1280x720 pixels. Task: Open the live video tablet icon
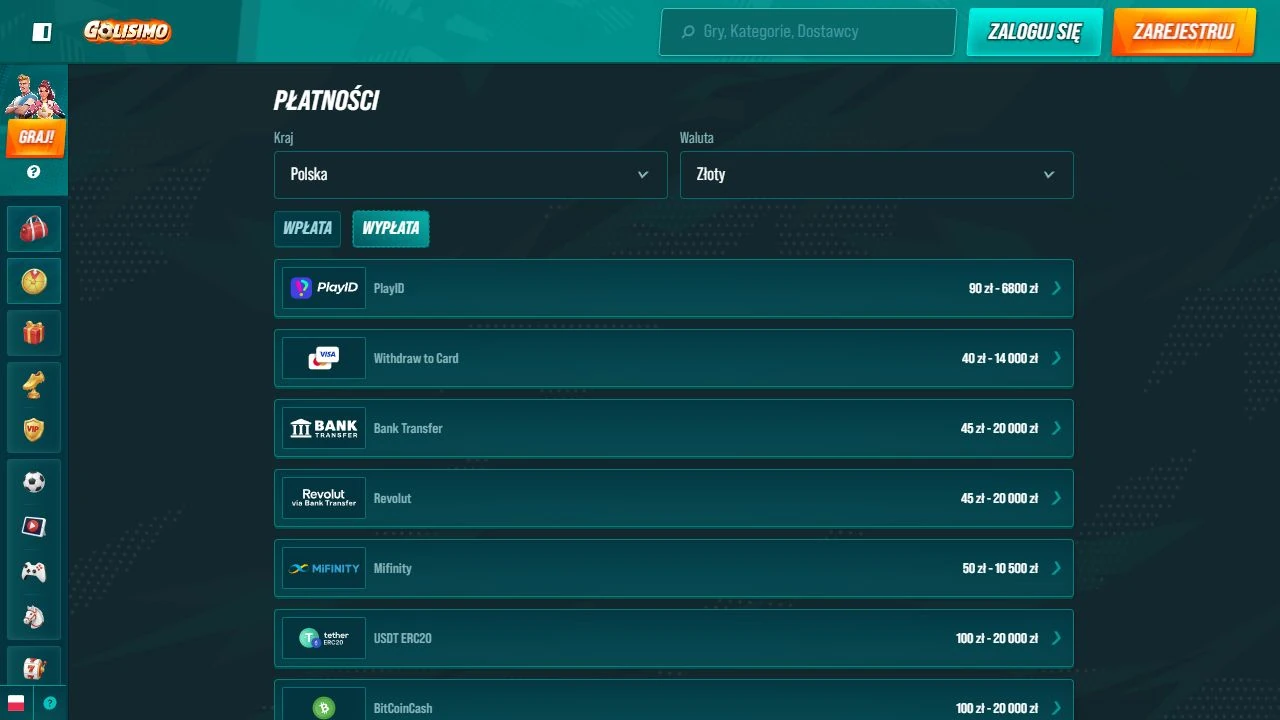(x=34, y=526)
